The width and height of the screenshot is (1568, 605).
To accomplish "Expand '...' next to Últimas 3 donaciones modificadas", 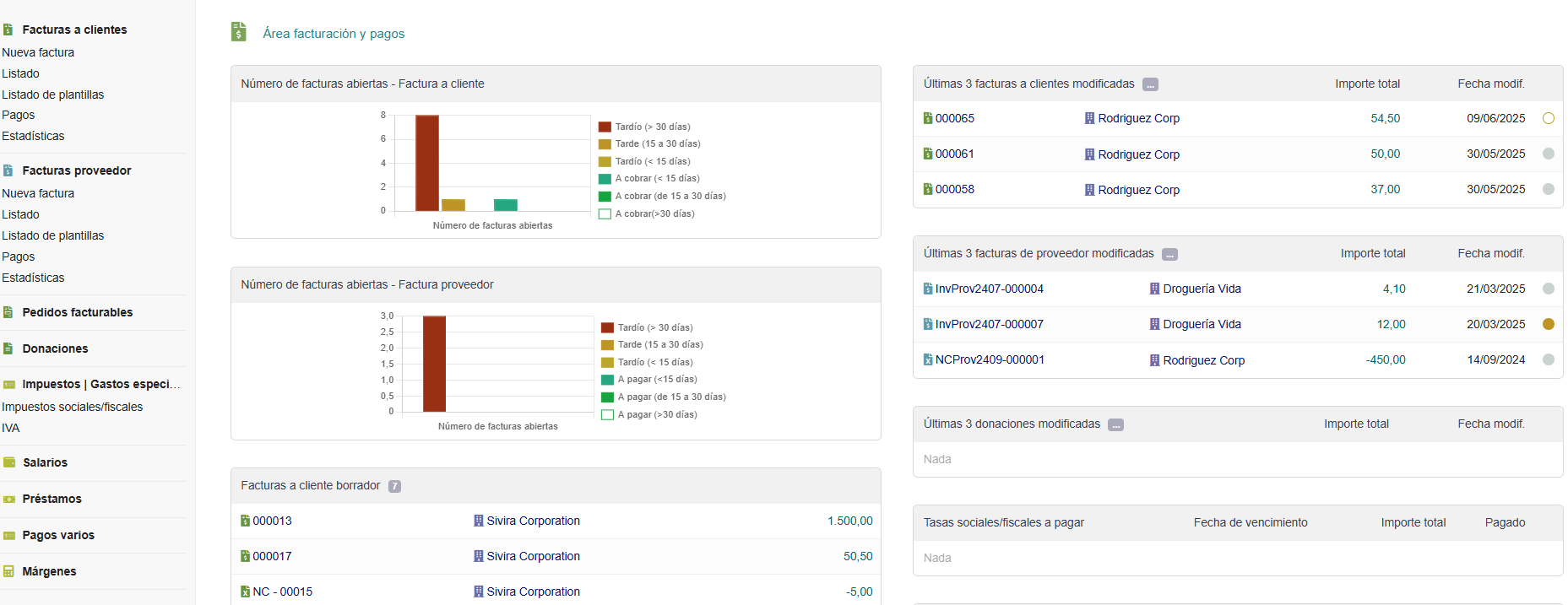I will [x=1115, y=424].
